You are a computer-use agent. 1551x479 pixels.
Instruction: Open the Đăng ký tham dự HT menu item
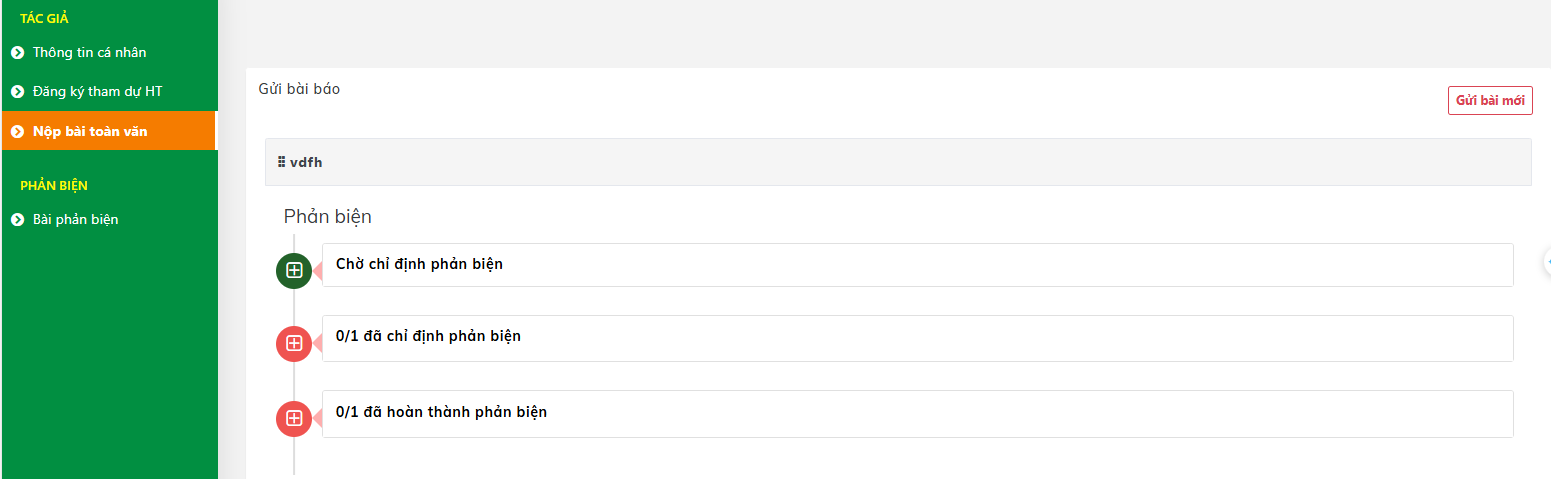pos(97,92)
